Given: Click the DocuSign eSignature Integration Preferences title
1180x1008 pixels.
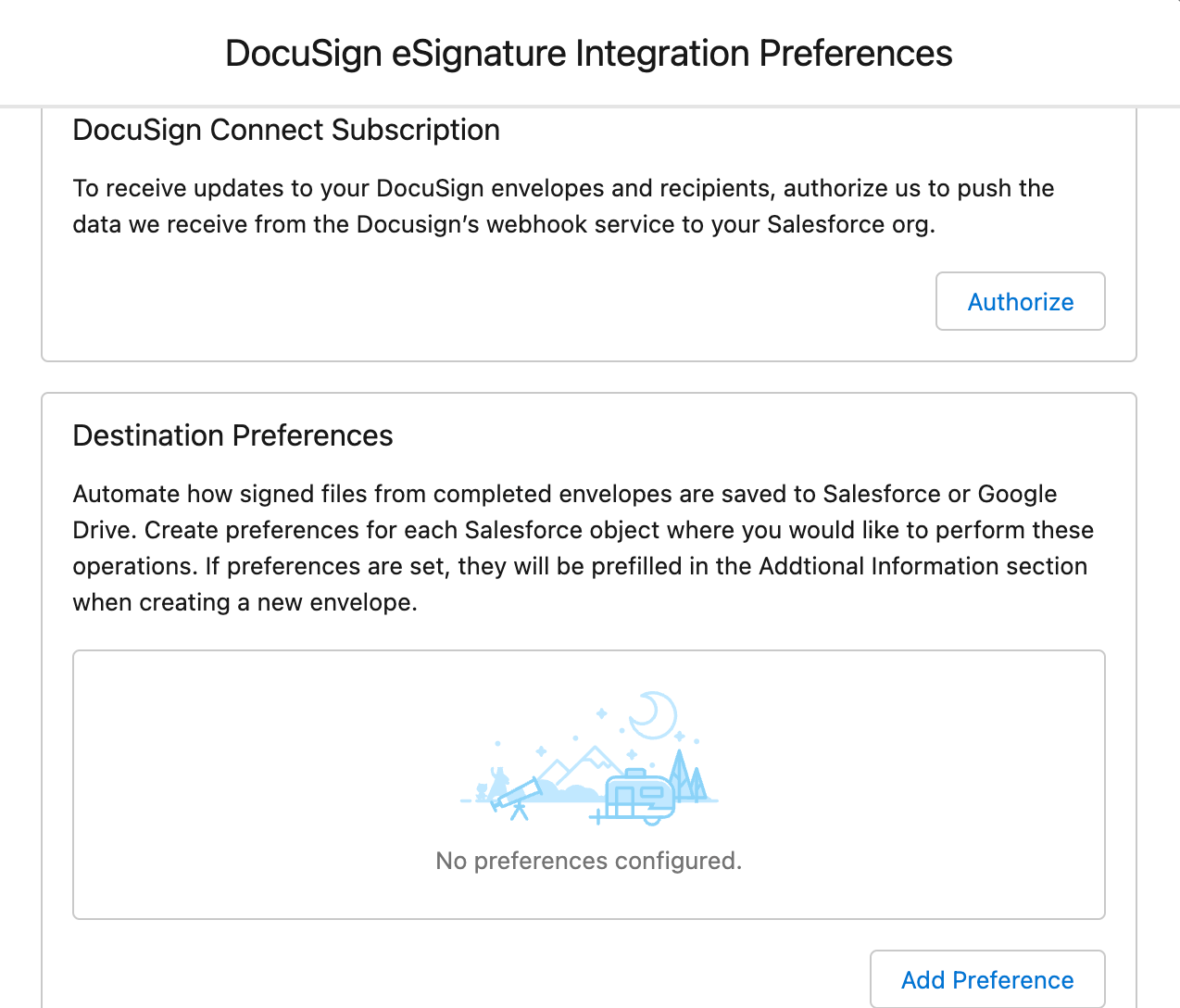Looking at the screenshot, I should click(x=589, y=54).
